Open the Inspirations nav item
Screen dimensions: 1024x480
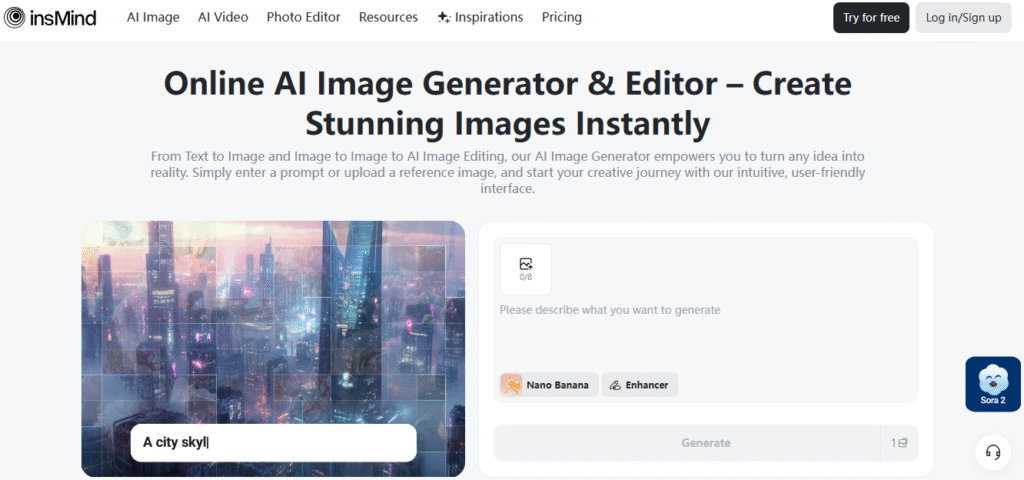(490, 17)
